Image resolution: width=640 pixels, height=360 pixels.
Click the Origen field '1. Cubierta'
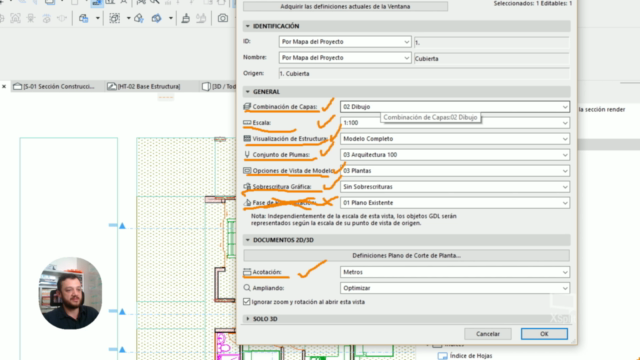(424, 73)
